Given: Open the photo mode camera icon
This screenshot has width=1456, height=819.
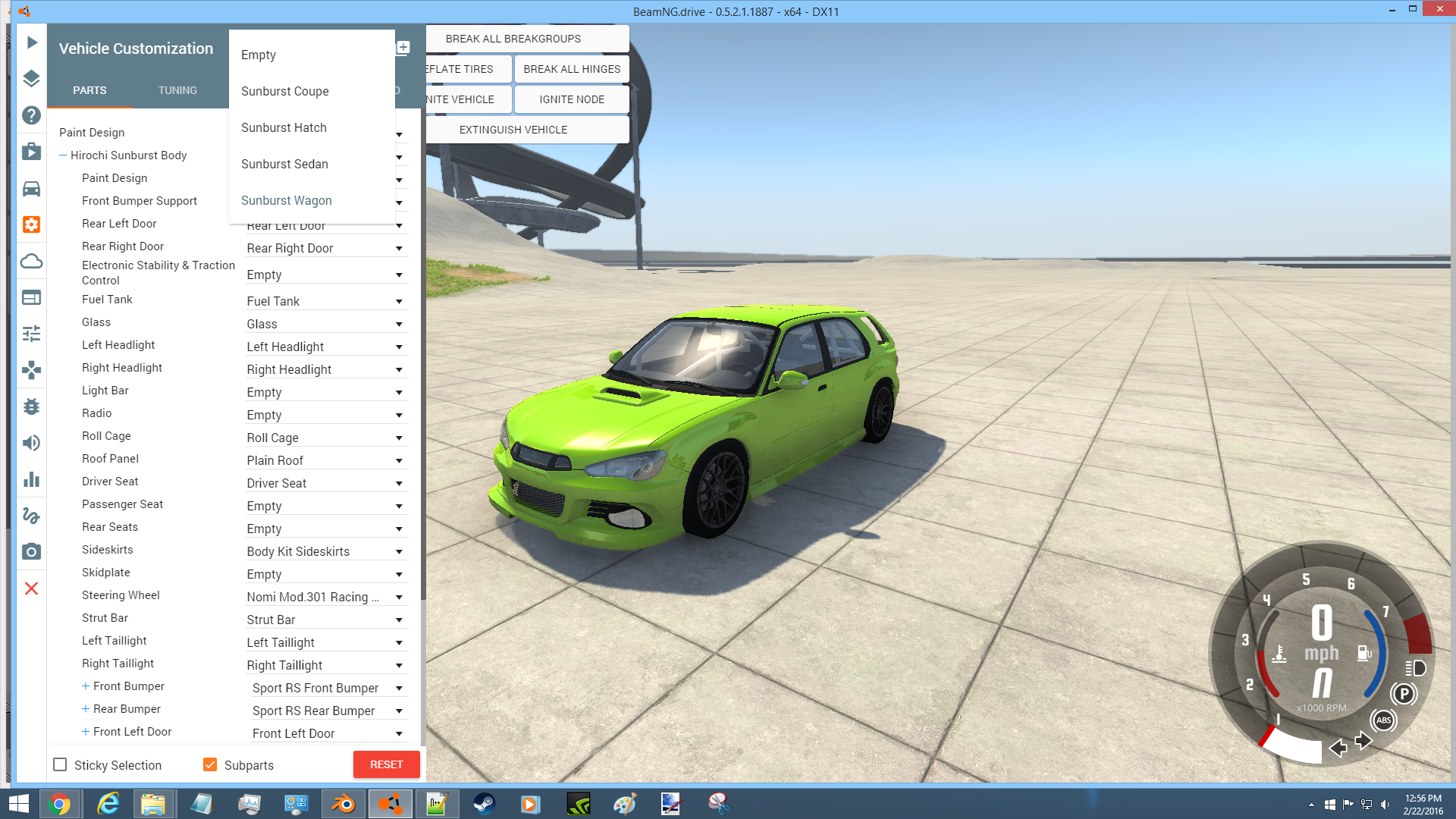Looking at the screenshot, I should click(31, 551).
